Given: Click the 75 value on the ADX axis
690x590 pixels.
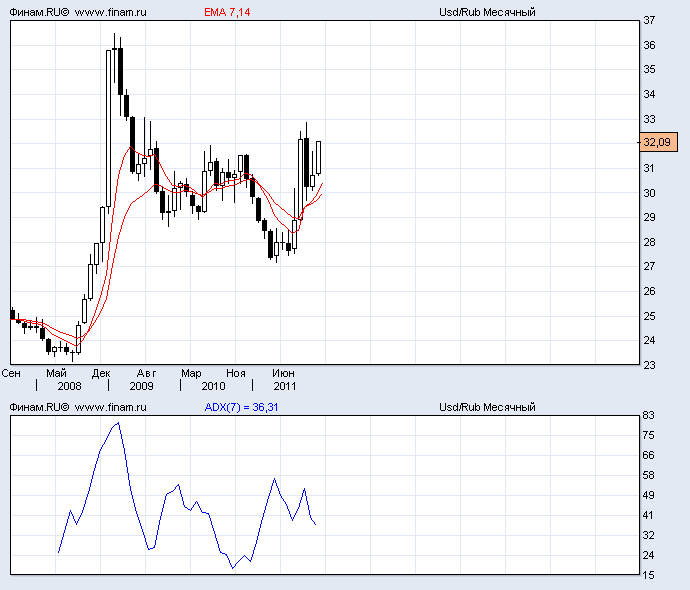Looking at the screenshot, I should 649,436.
